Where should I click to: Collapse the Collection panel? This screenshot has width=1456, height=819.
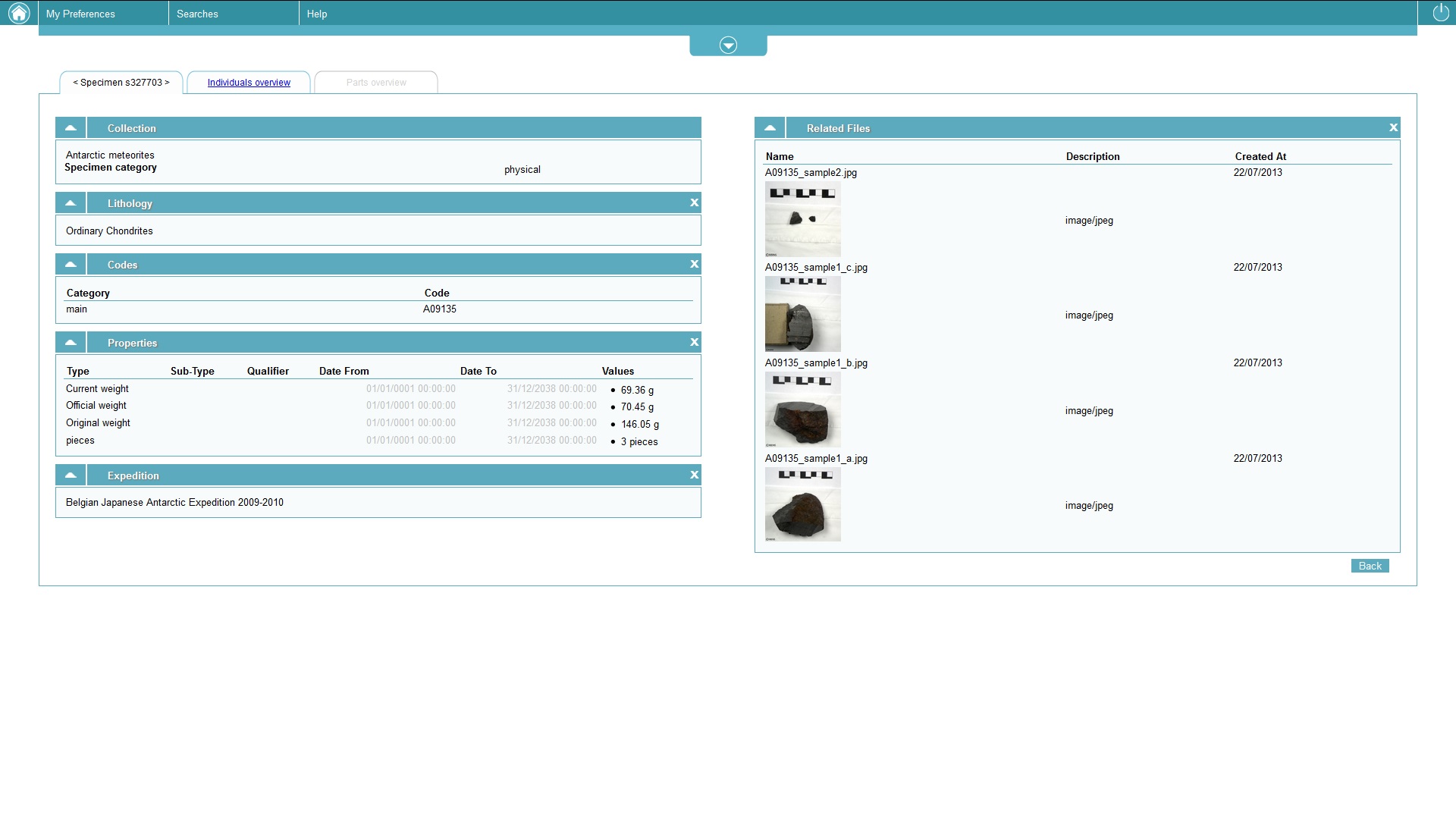coord(71,128)
